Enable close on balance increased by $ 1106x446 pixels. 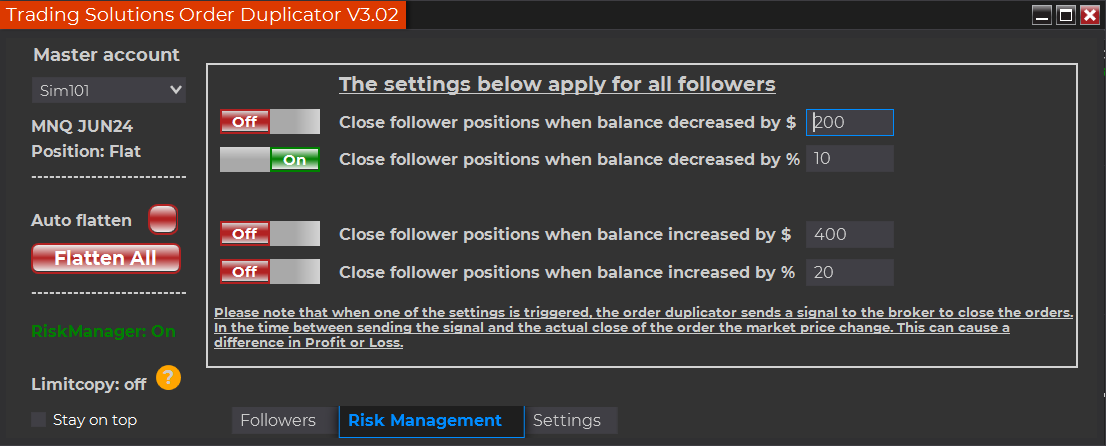pyautogui.click(x=270, y=234)
